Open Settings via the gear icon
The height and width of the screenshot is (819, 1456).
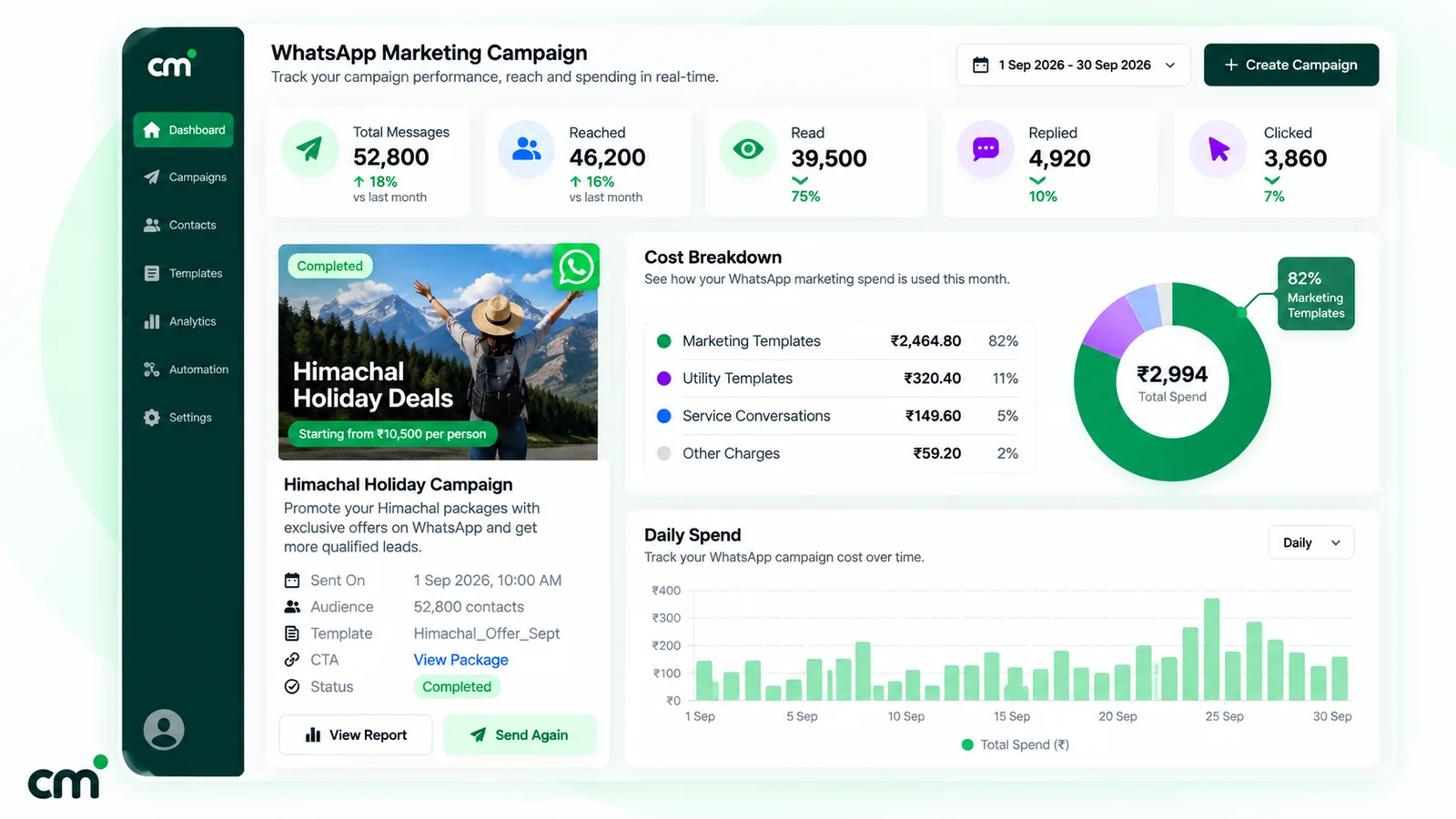152,418
